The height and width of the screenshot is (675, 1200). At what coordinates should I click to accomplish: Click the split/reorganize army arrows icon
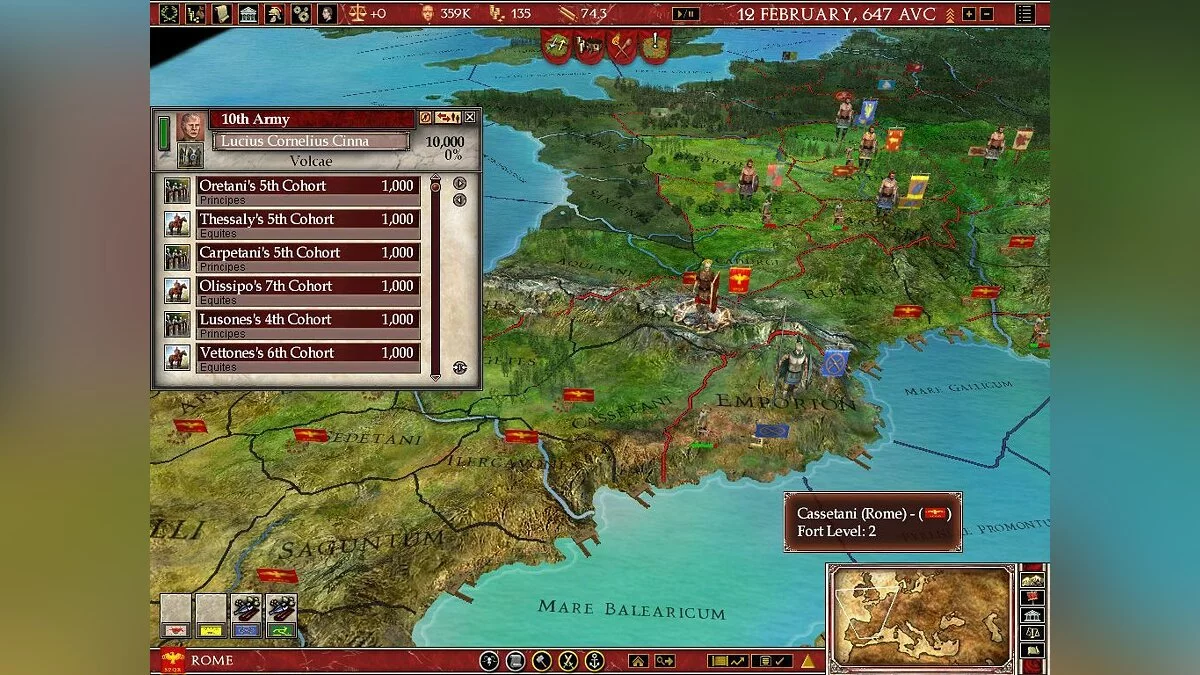pyautogui.click(x=448, y=118)
